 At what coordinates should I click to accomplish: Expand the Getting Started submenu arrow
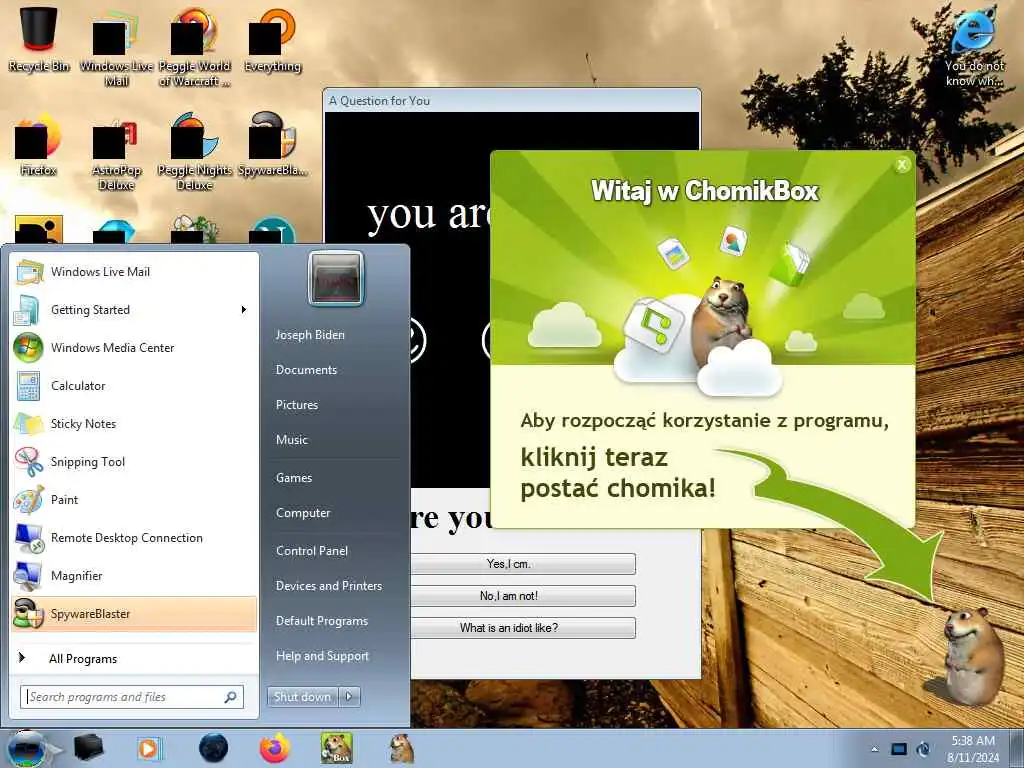[244, 310]
